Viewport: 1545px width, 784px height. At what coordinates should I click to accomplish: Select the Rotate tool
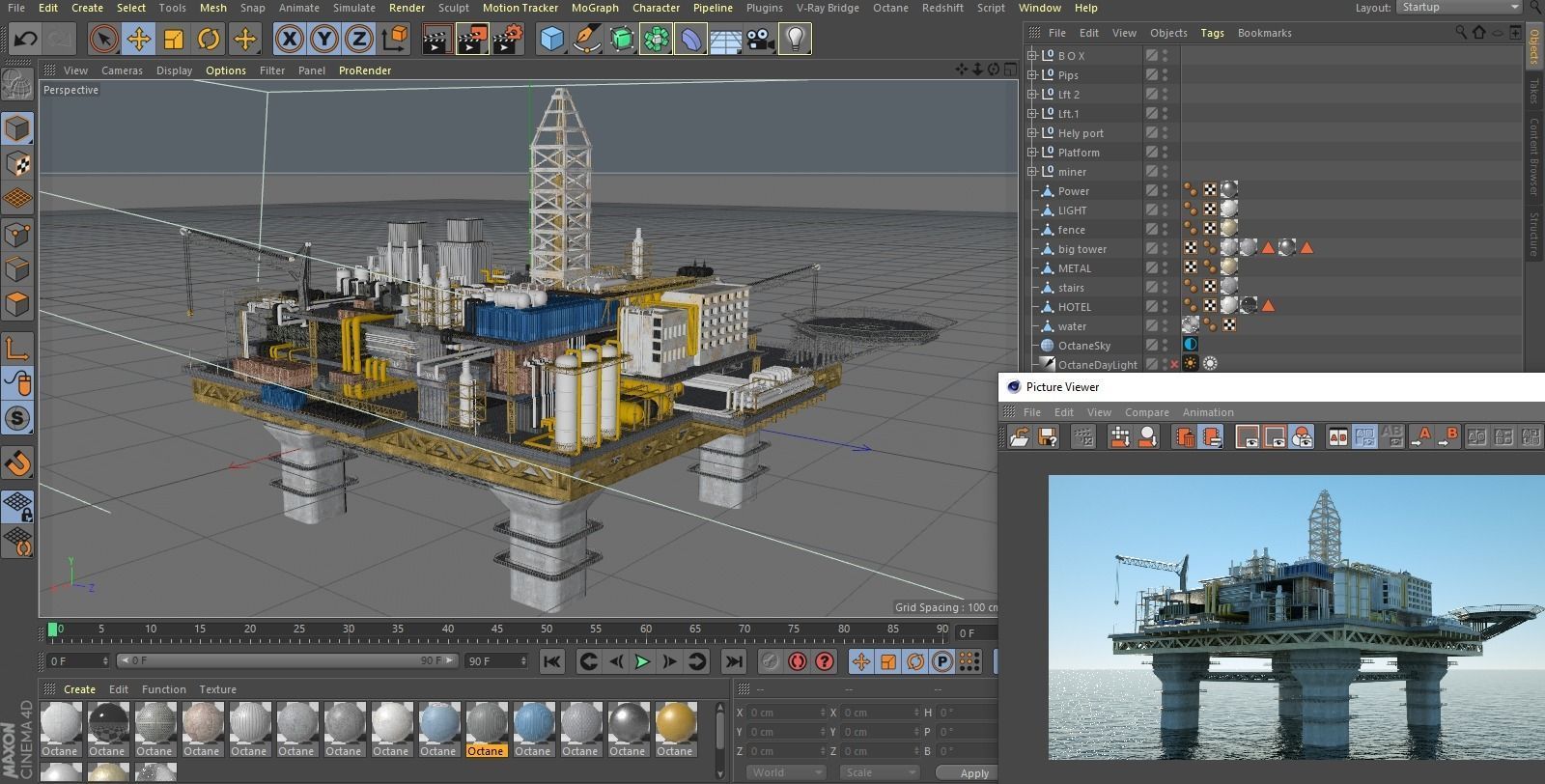point(208,40)
